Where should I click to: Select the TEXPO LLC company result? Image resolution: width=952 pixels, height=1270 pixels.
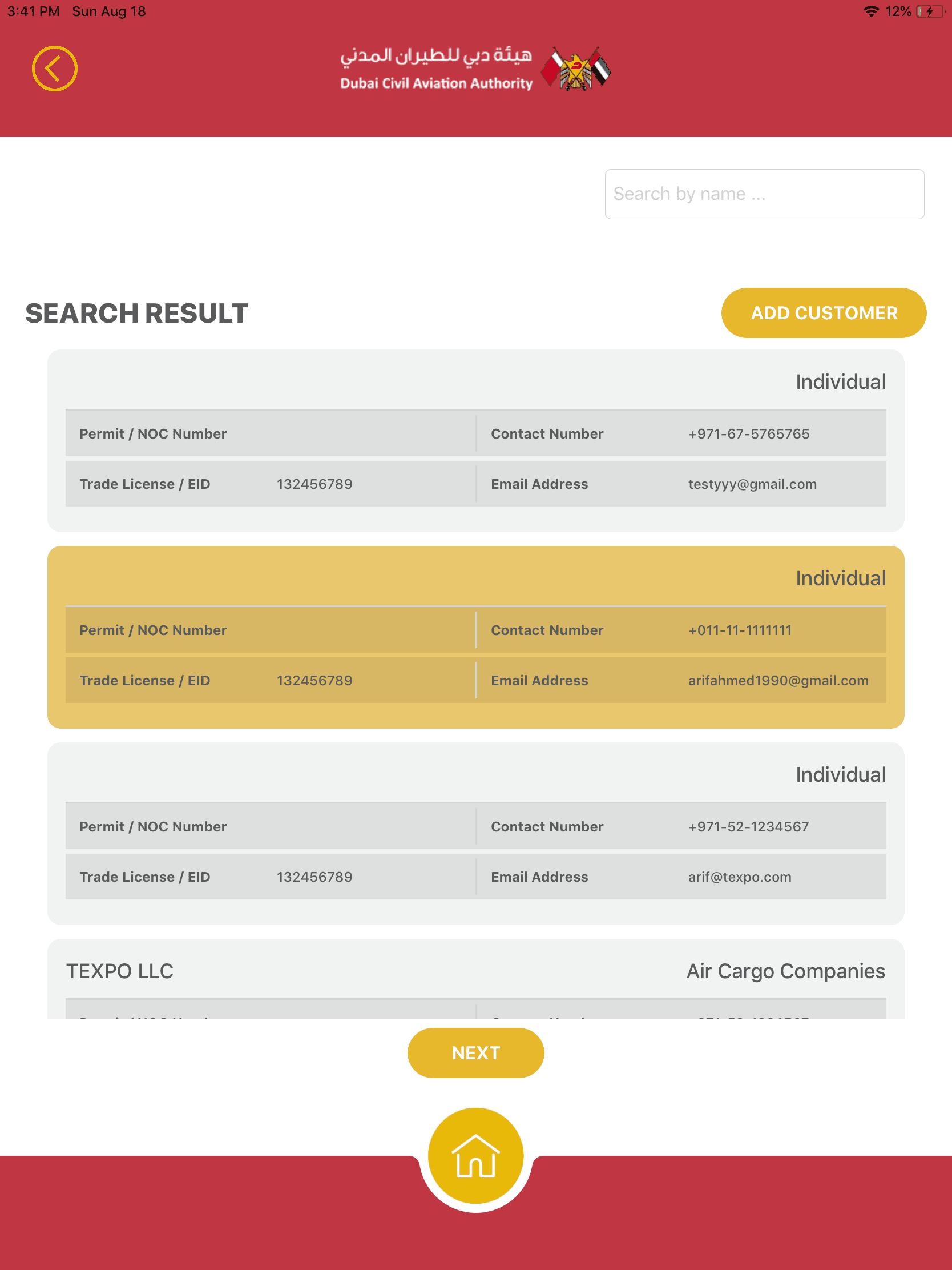pyautogui.click(x=120, y=971)
